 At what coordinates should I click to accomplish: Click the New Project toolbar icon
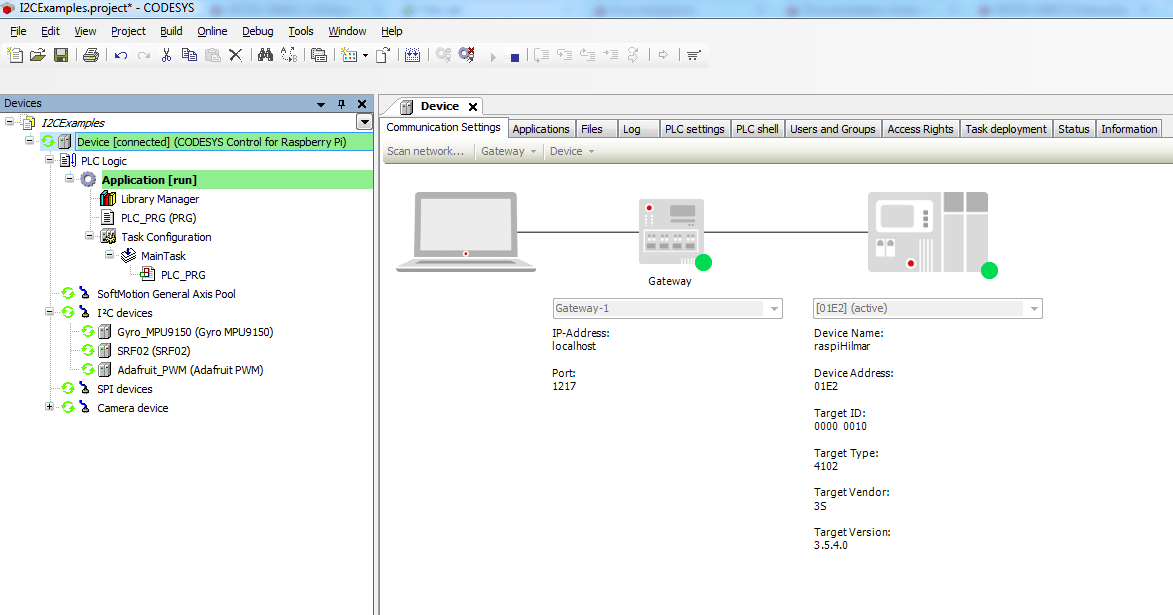[x=15, y=55]
